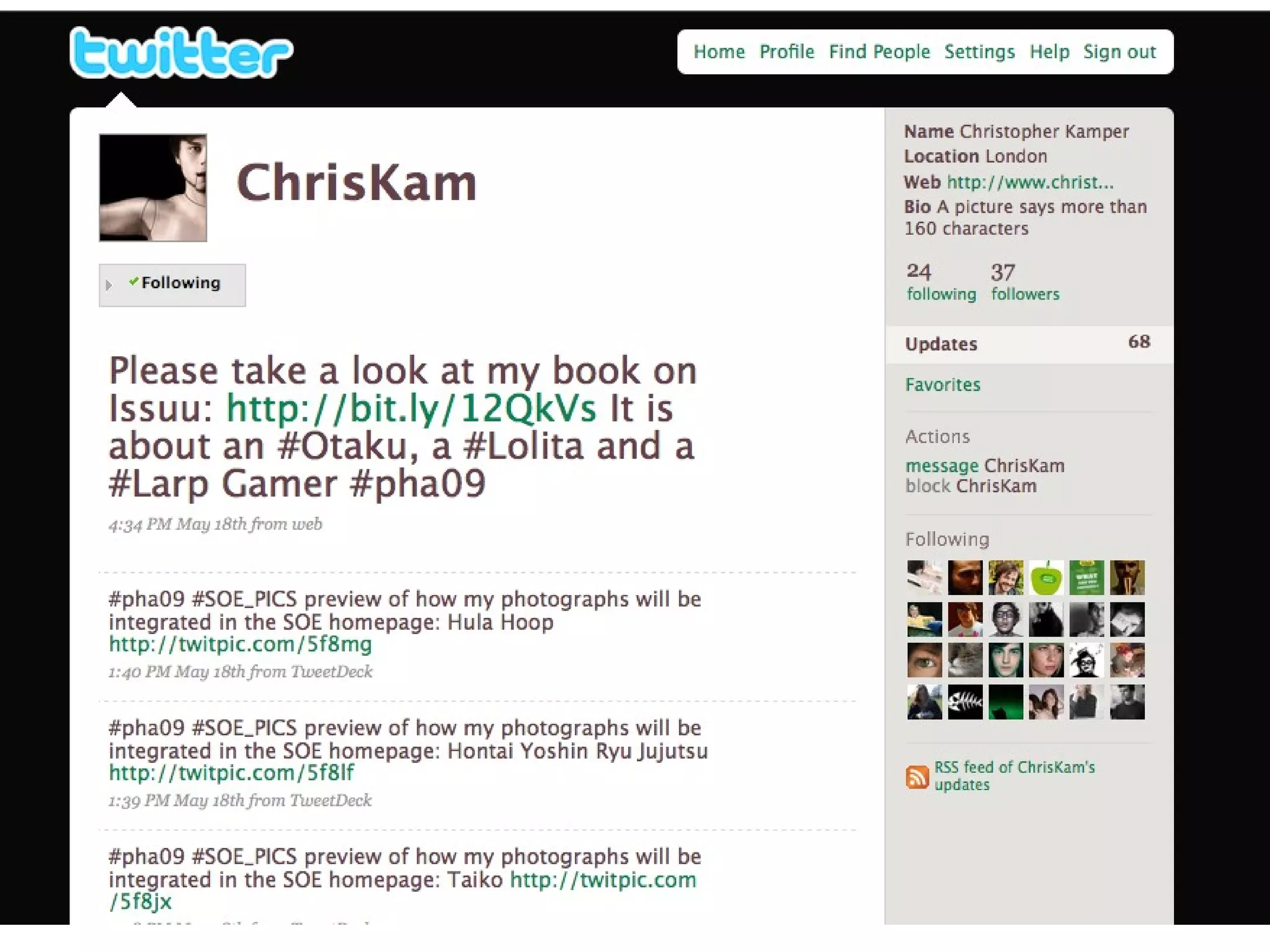Open Favorites in the sidebar
The height and width of the screenshot is (952, 1270).
point(943,385)
